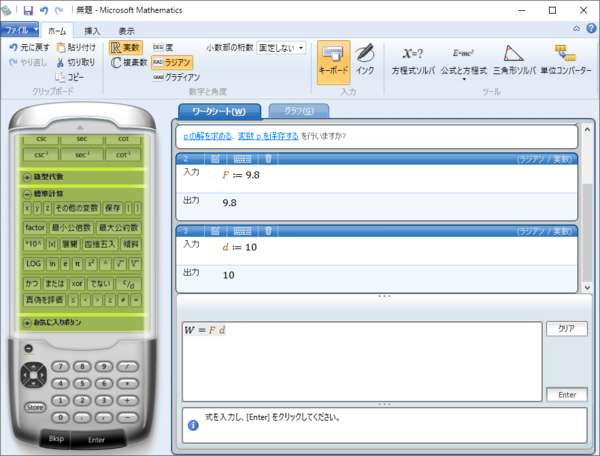Open the Unit Converter tool (単位コンバーター)
This screenshot has width=600, height=456.
[566, 61]
